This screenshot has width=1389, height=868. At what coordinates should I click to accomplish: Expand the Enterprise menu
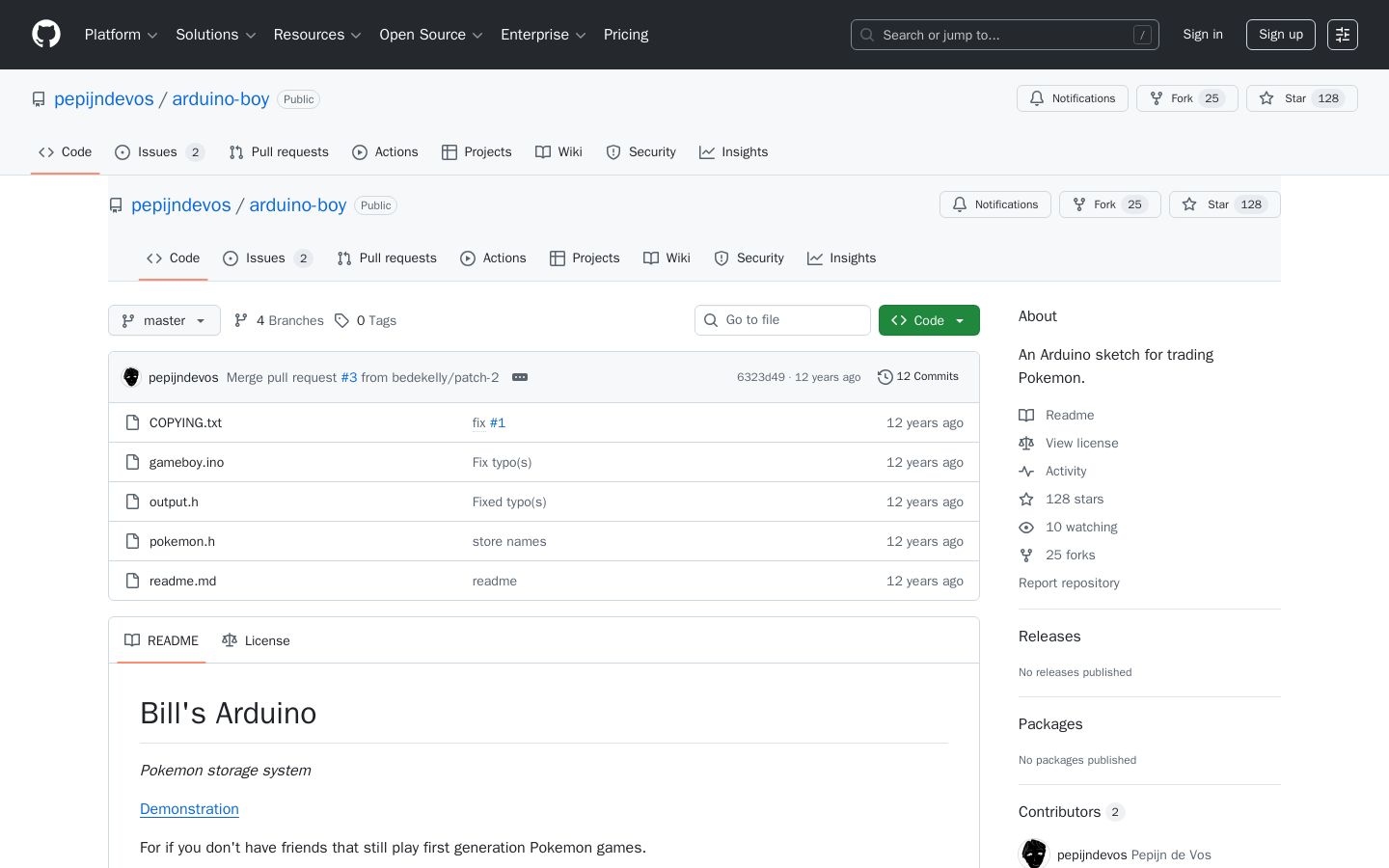543,35
